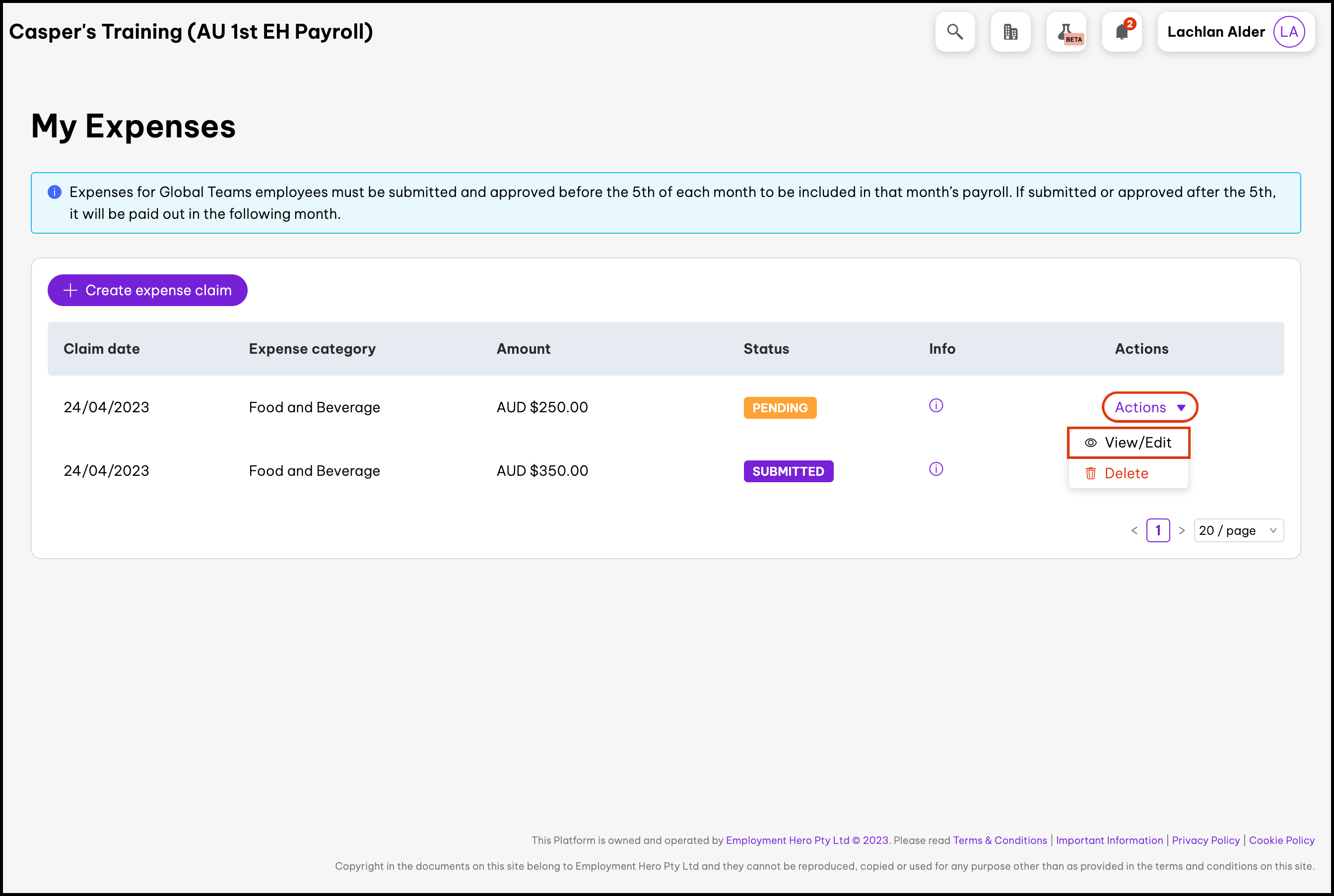The image size is (1334, 896).
Task: Click the LA profile avatar
Action: pyautogui.click(x=1288, y=32)
